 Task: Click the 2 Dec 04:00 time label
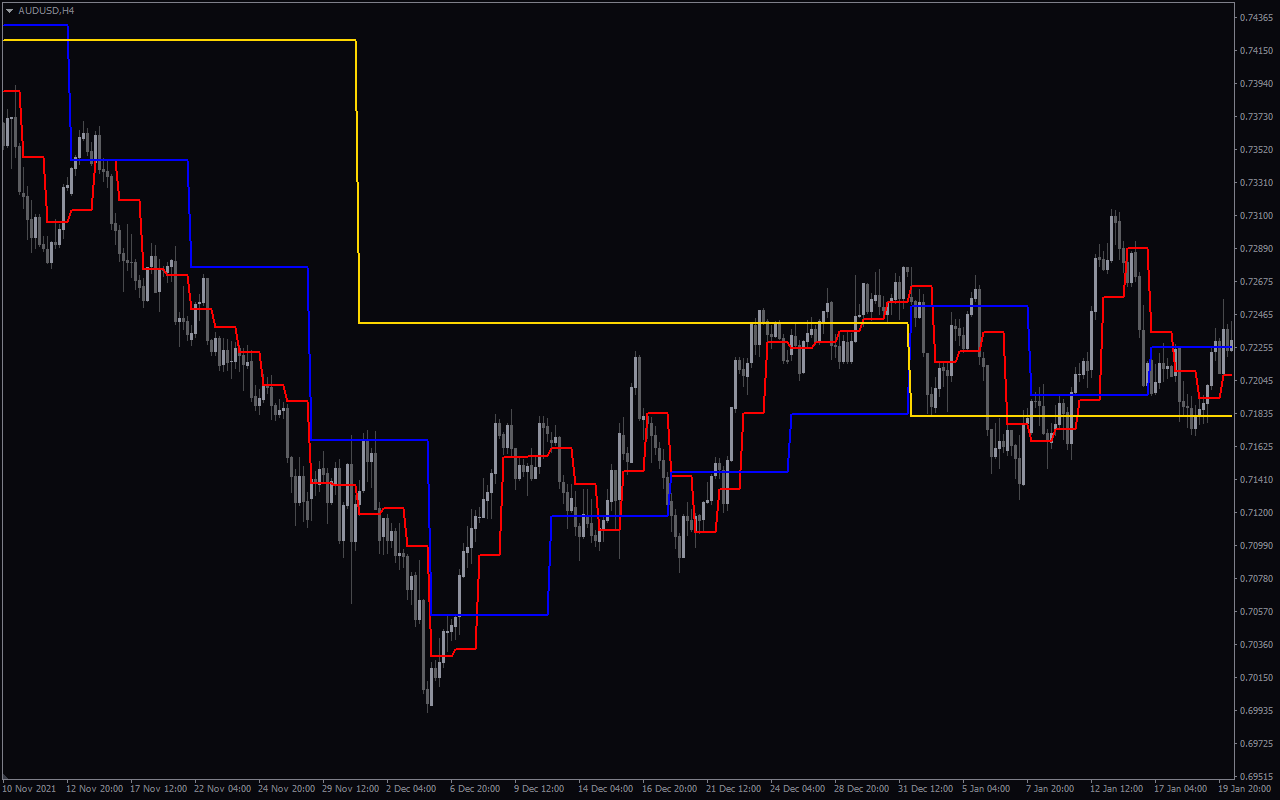point(411,789)
